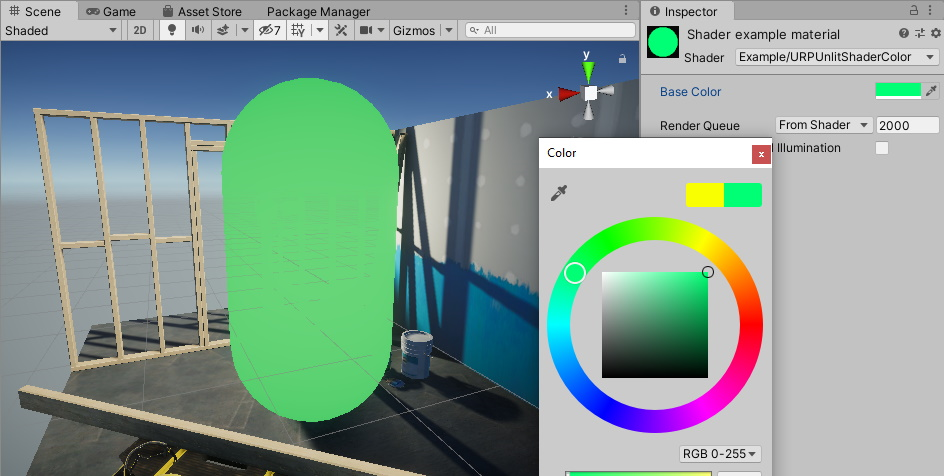Expand the Shader selection dropdown
The width and height of the screenshot is (944, 476).
pyautogui.click(x=836, y=57)
